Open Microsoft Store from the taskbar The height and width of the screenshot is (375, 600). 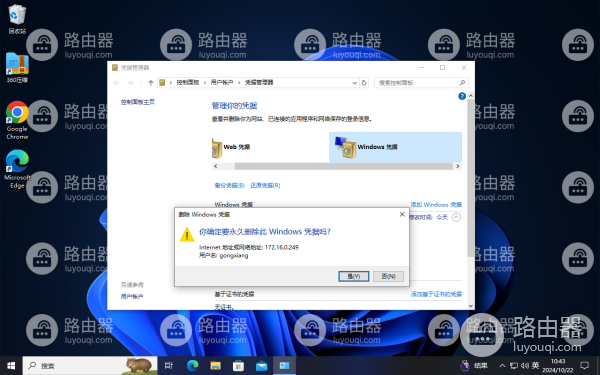238,366
